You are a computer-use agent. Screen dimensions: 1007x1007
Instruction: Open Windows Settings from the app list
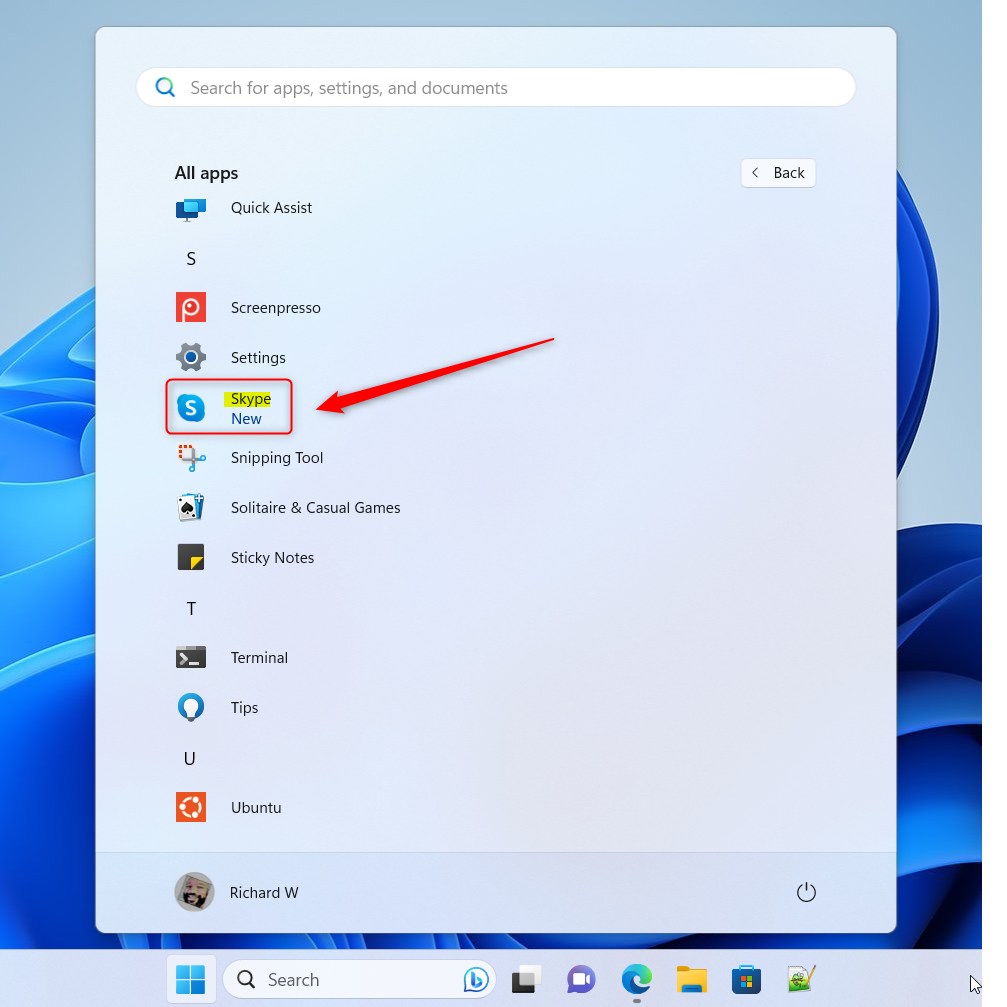(x=258, y=357)
